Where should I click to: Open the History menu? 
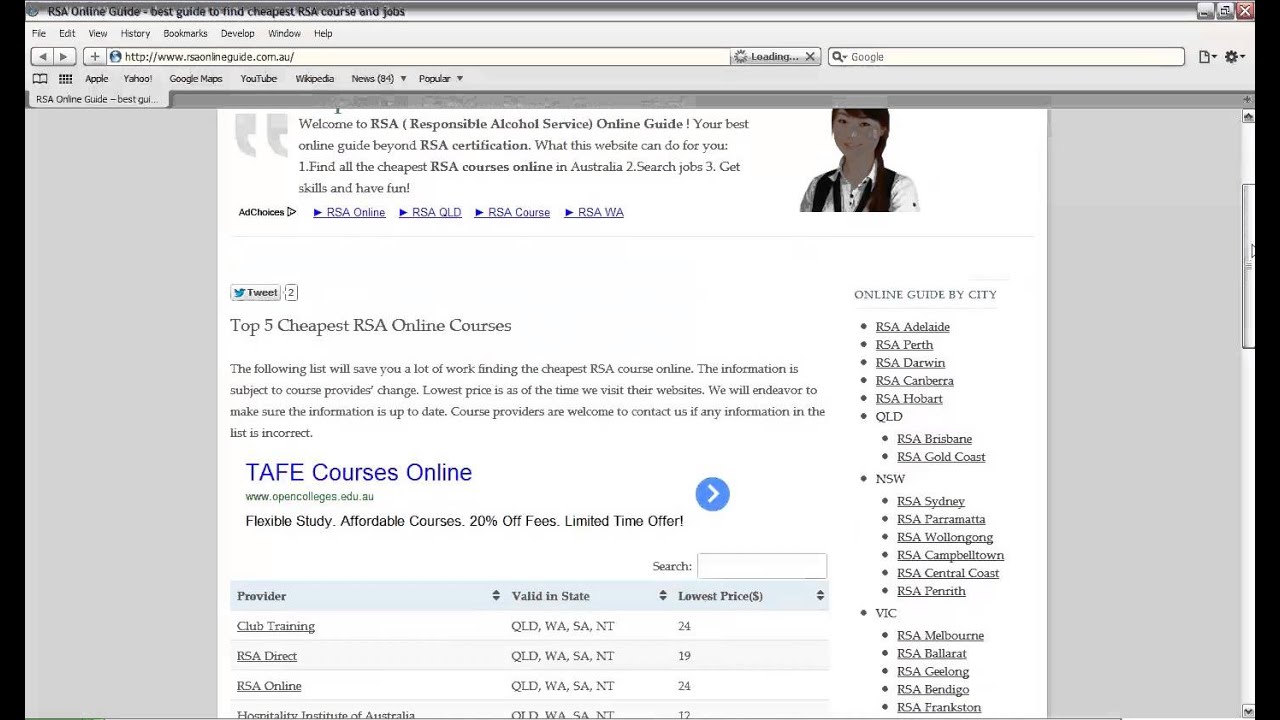[135, 33]
